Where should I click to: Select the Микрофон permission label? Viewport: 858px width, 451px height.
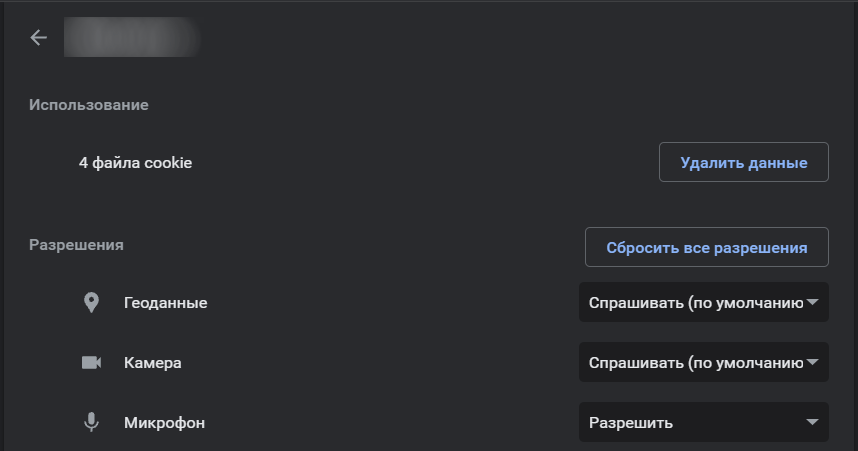click(x=165, y=423)
